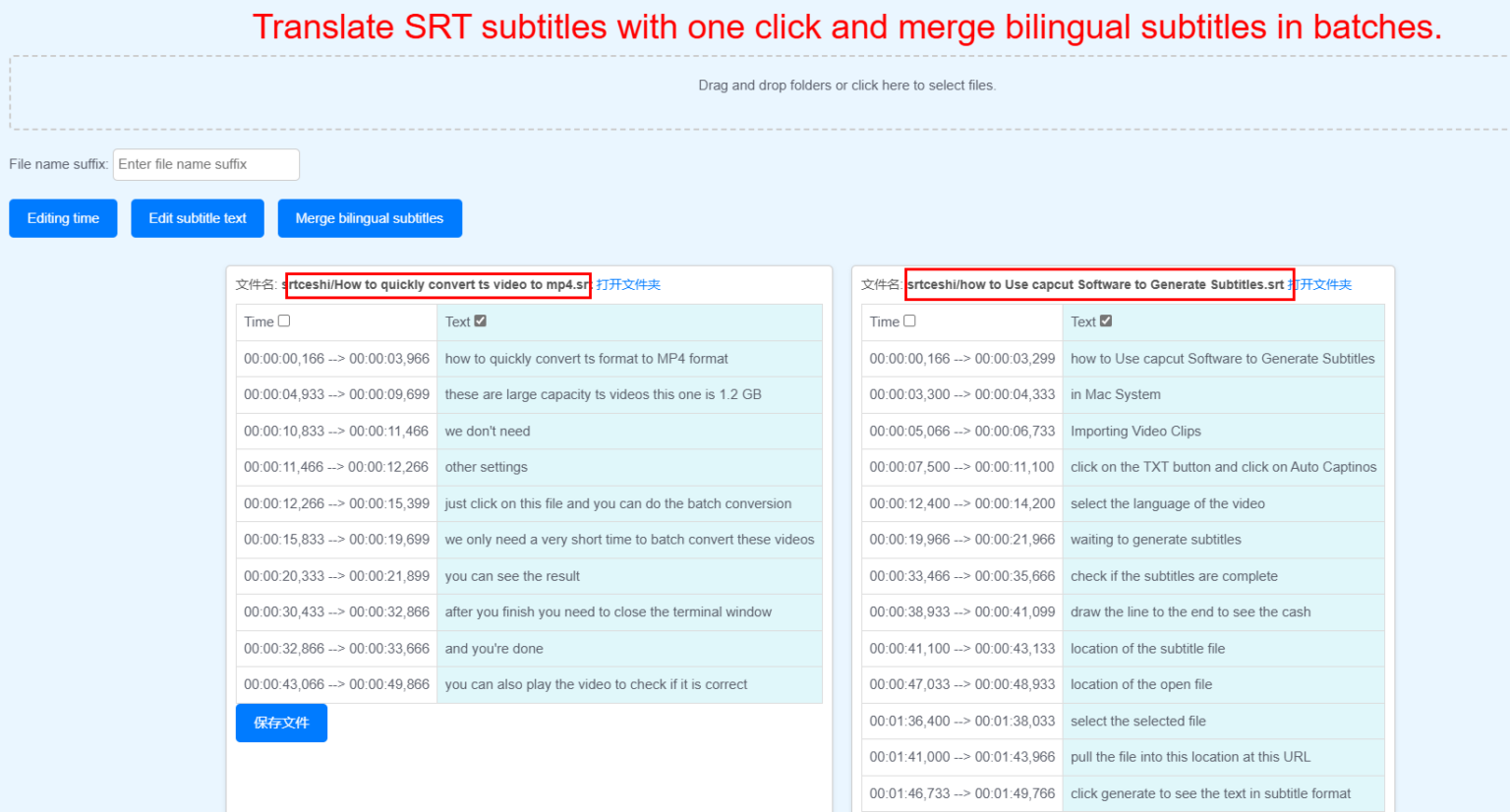Select the subtitle line 'we don't need'
This screenshot has width=1510, height=812.
(x=485, y=431)
